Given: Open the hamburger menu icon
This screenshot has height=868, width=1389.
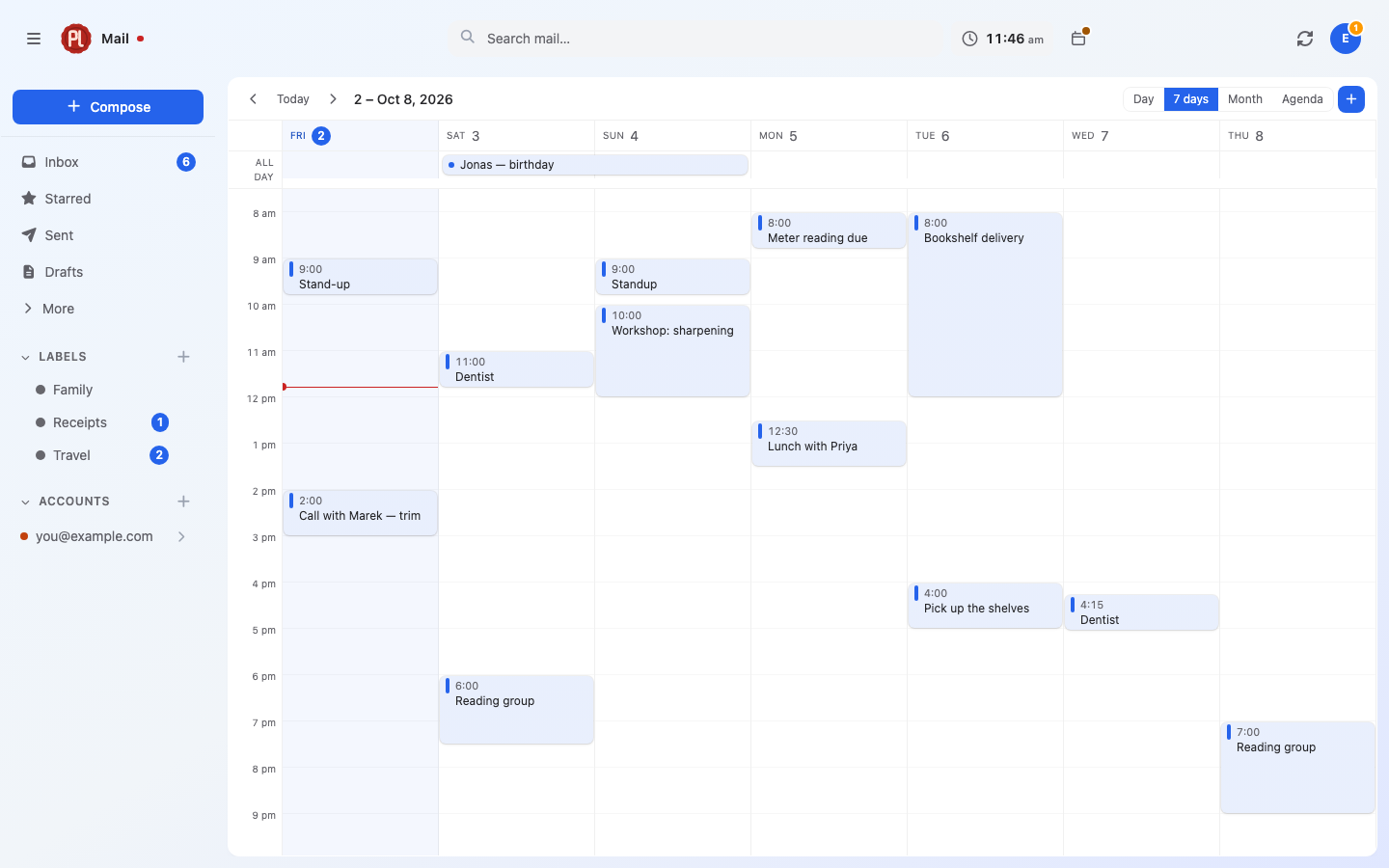Looking at the screenshot, I should (x=34, y=39).
